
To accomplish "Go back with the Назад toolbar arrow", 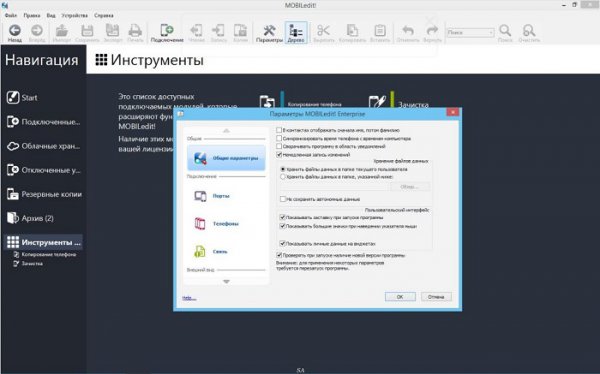I will (x=15, y=33).
